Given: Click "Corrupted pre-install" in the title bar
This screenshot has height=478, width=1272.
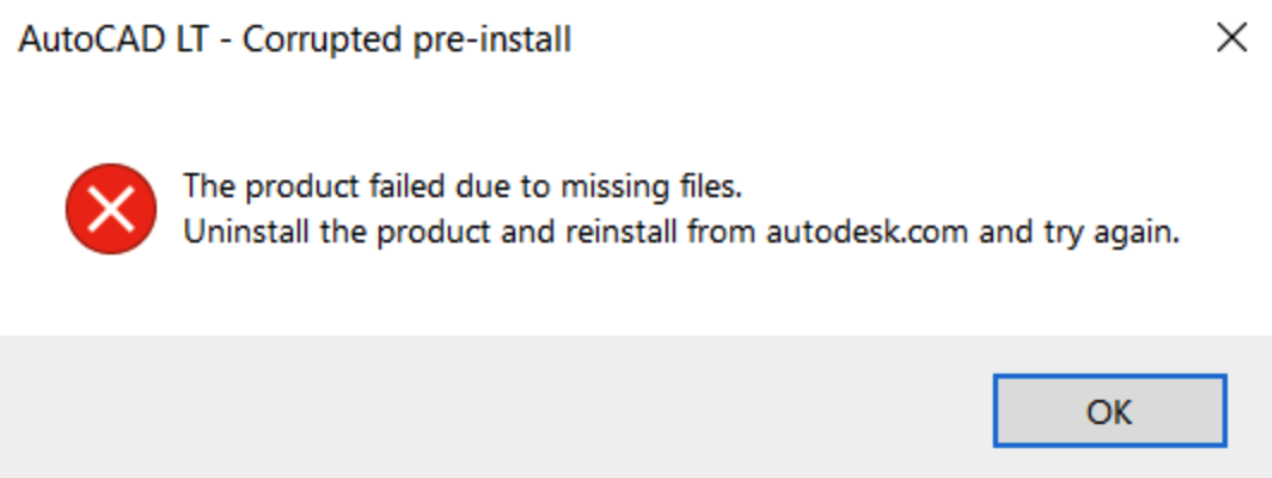Looking at the screenshot, I should click(x=407, y=40).
